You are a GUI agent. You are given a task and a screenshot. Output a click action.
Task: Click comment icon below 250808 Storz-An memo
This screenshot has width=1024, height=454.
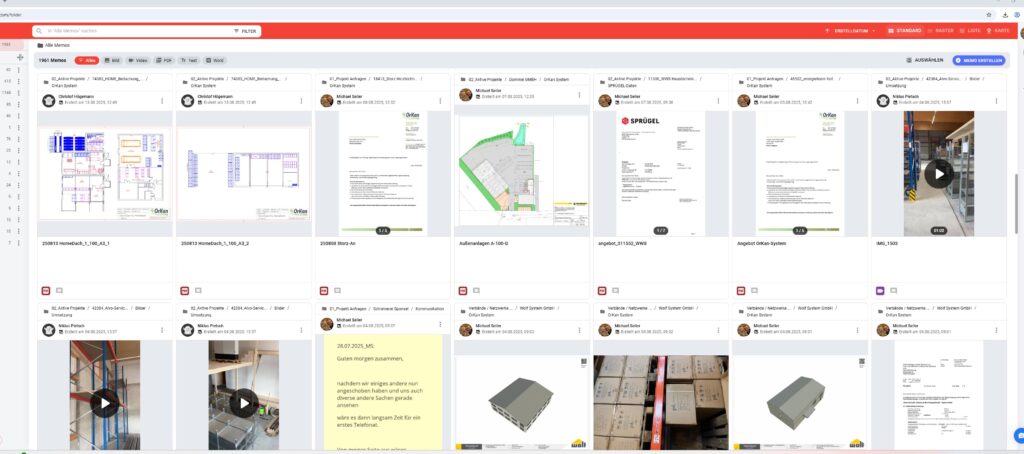click(336, 290)
